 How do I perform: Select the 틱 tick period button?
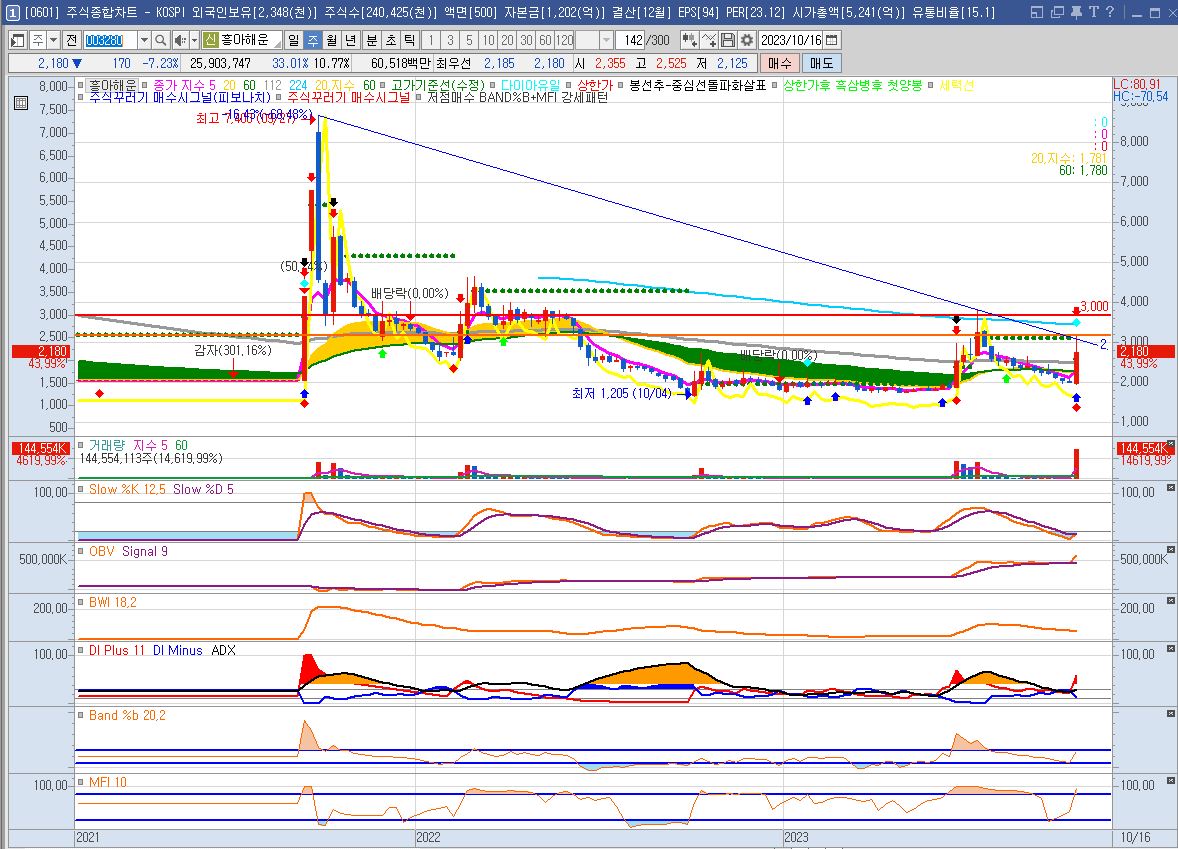pos(409,40)
